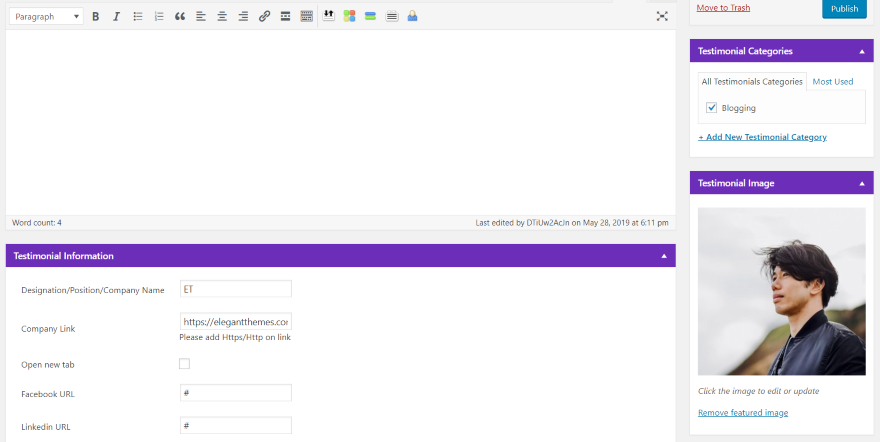This screenshot has height=442, width=880.
Task: Align text right
Action: (243, 16)
